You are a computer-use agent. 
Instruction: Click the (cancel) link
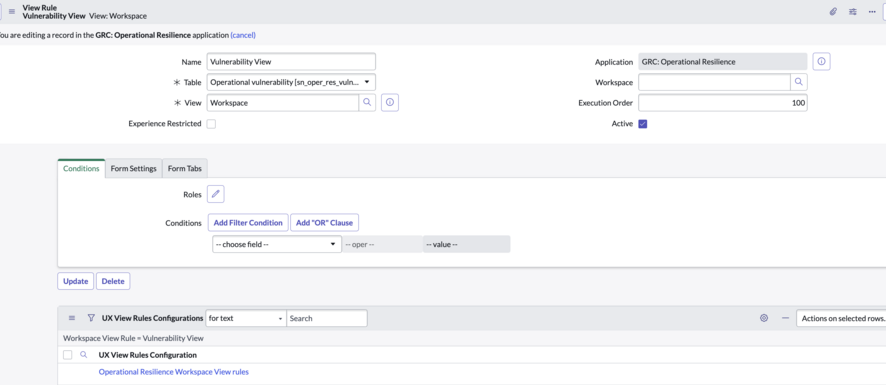[243, 35]
